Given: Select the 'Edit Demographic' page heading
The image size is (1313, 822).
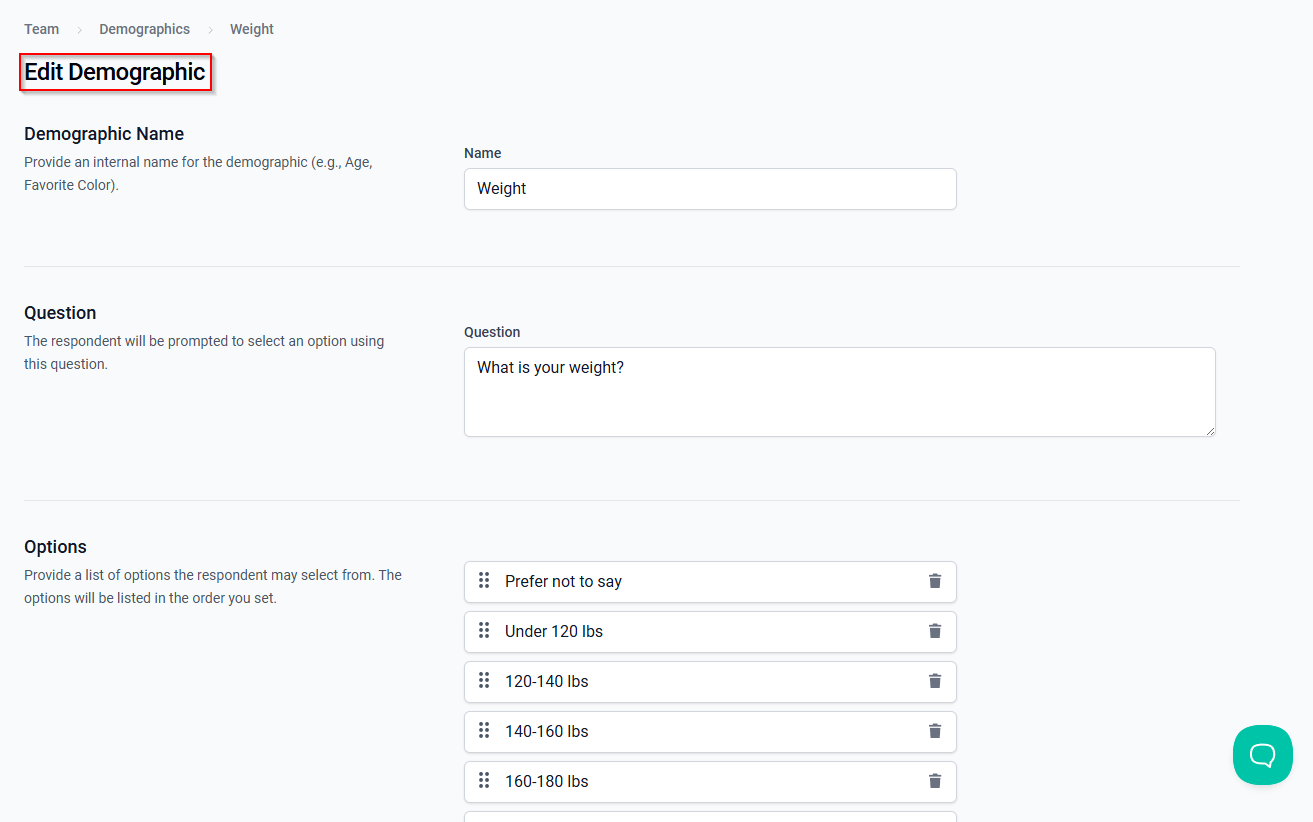Looking at the screenshot, I should 115,72.
